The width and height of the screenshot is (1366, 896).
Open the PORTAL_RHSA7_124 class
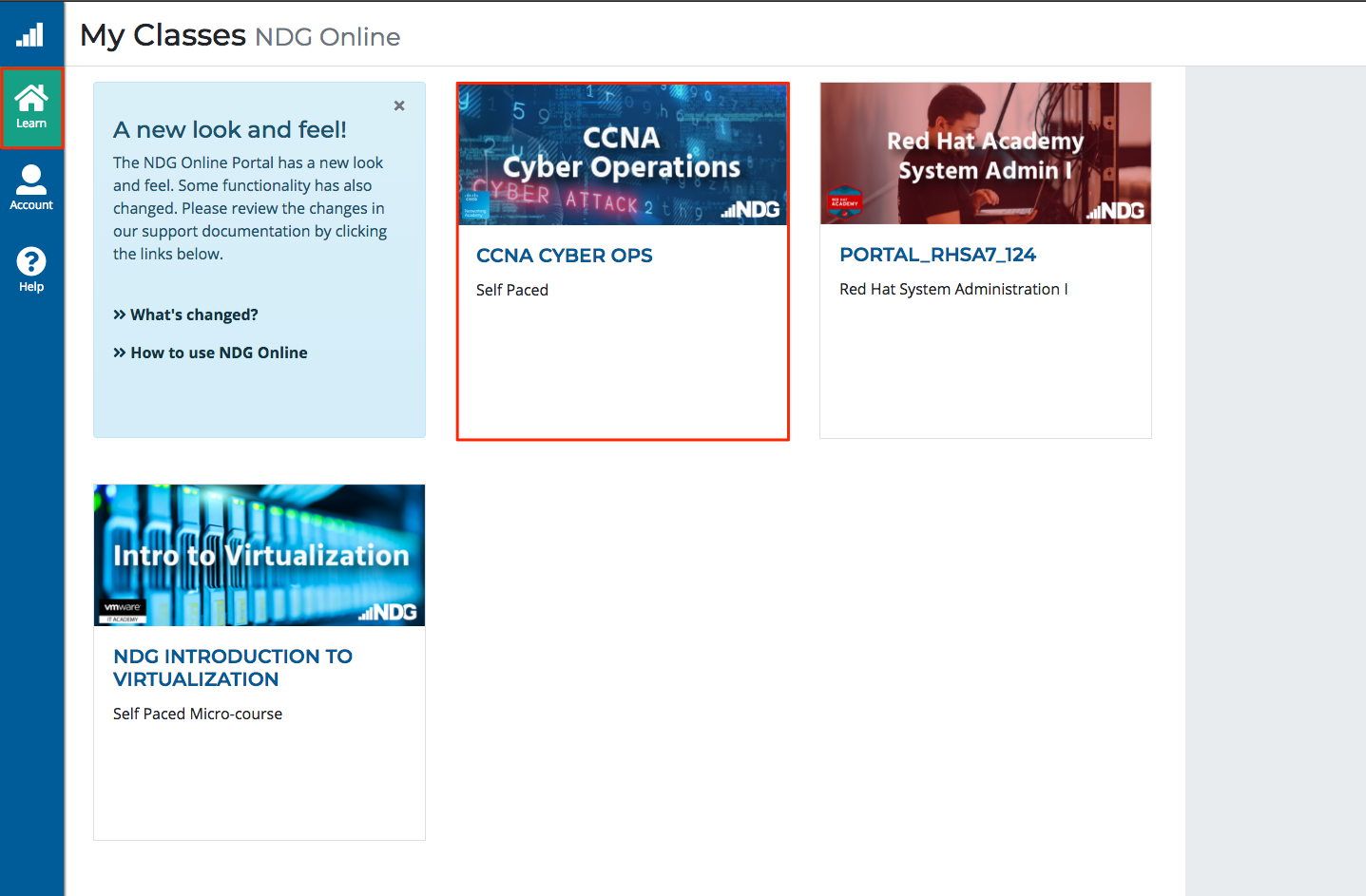click(937, 255)
